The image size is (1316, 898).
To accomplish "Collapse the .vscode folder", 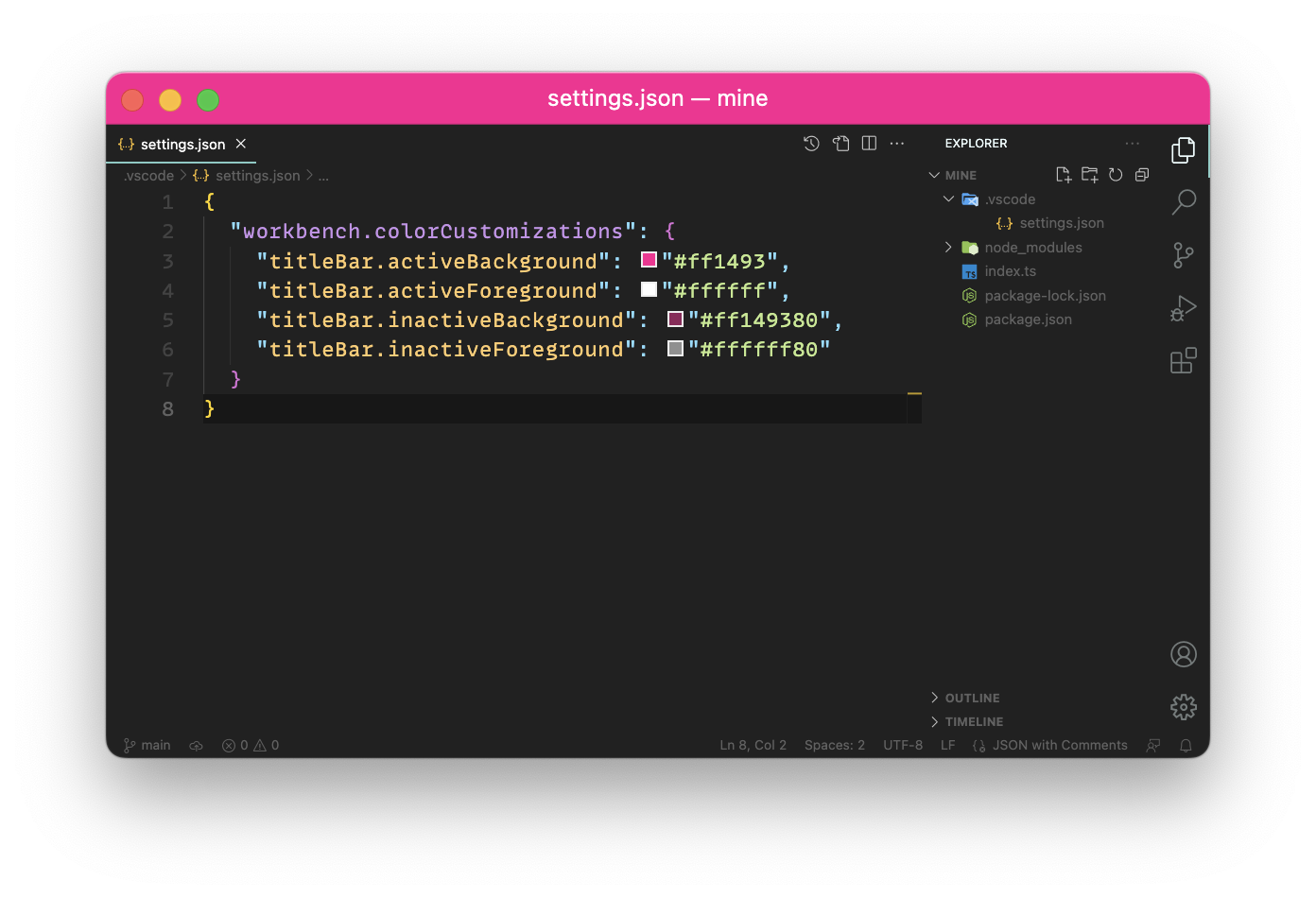I will click(x=948, y=199).
